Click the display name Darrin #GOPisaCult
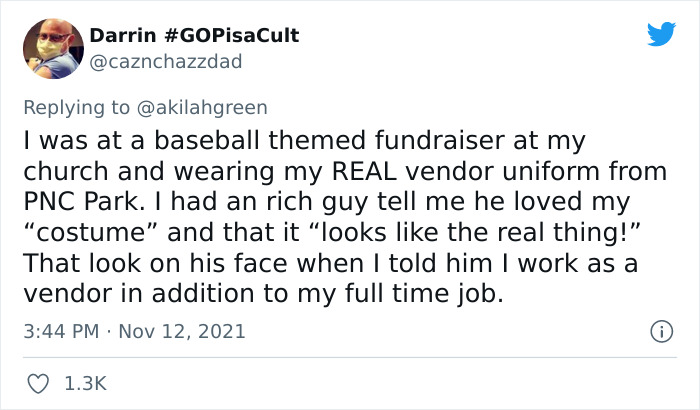The height and width of the screenshot is (410, 700). [x=194, y=36]
